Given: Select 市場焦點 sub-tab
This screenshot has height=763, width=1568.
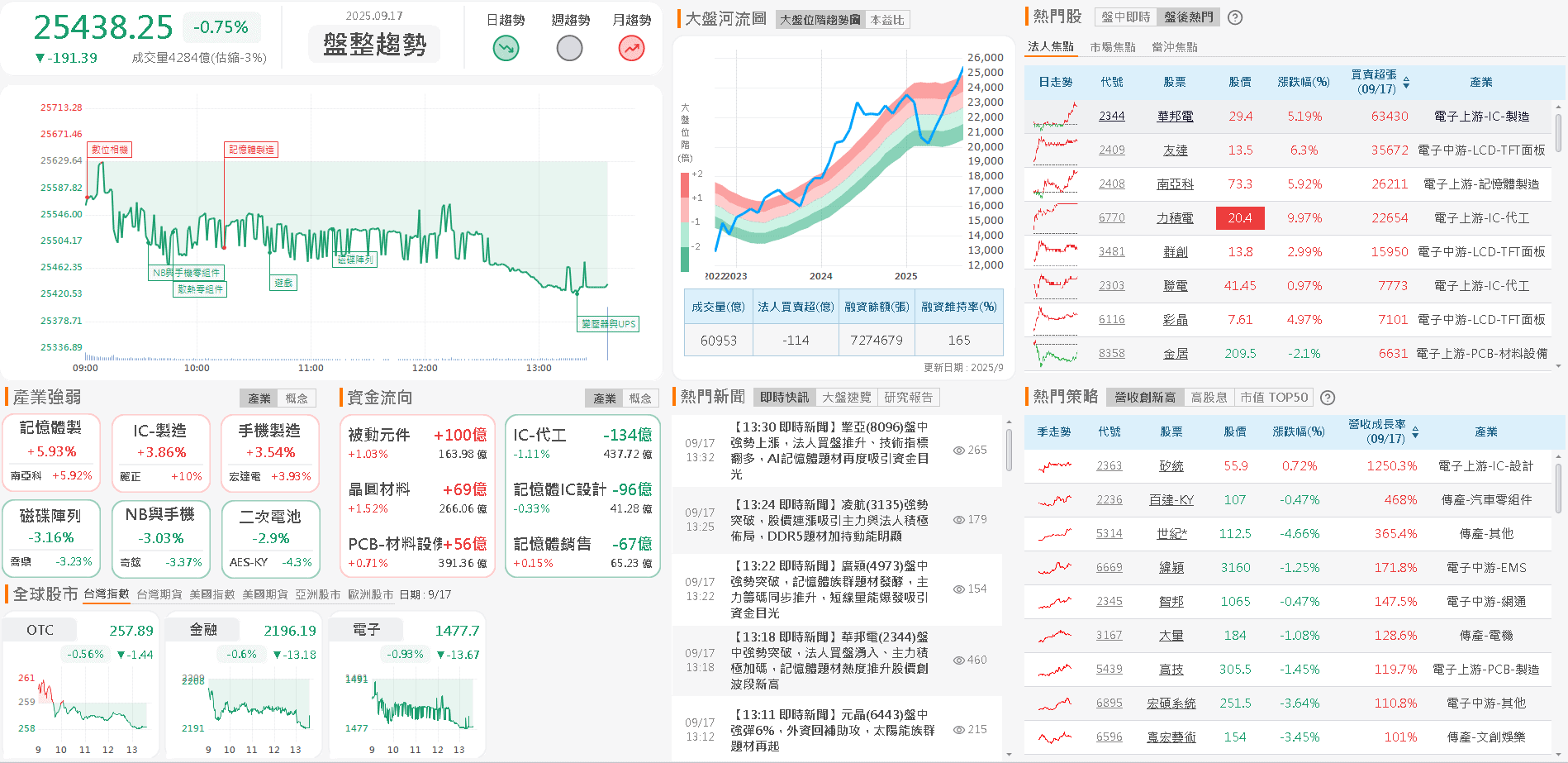Looking at the screenshot, I should [x=1113, y=47].
